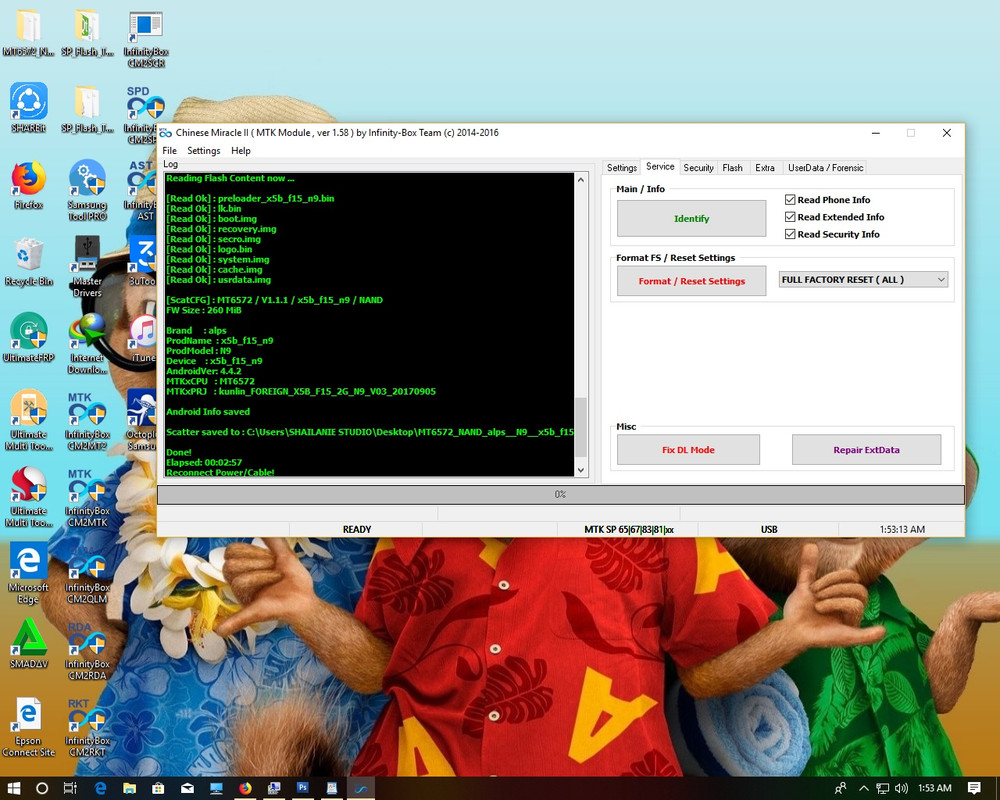Click the 0% progress bar
1000x800 pixels.
(561, 494)
